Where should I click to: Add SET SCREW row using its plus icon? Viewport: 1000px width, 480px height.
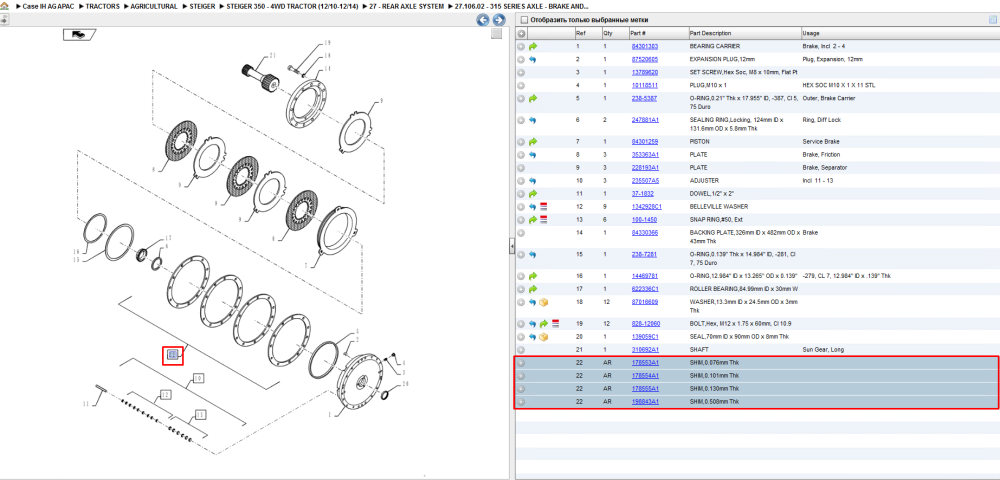coord(521,72)
